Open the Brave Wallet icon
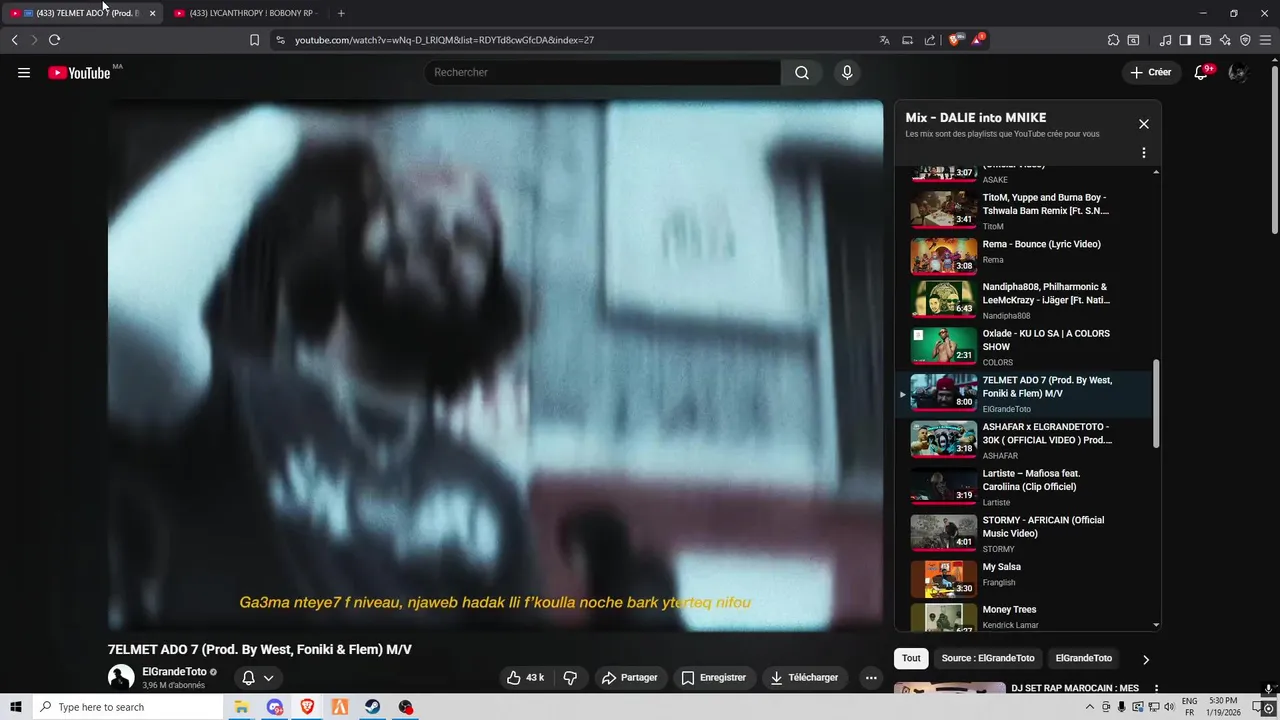 (x=1205, y=40)
